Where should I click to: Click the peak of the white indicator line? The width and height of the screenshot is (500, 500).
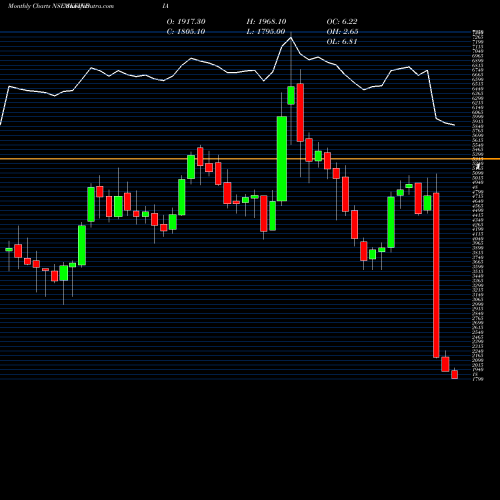(x=291, y=37)
